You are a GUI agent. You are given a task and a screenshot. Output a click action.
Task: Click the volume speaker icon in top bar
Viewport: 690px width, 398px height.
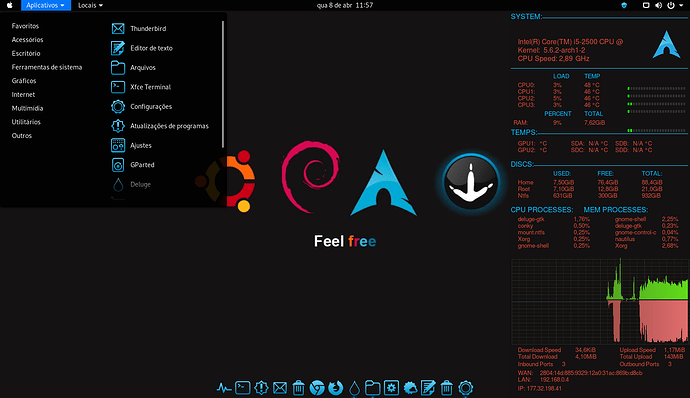658,5
